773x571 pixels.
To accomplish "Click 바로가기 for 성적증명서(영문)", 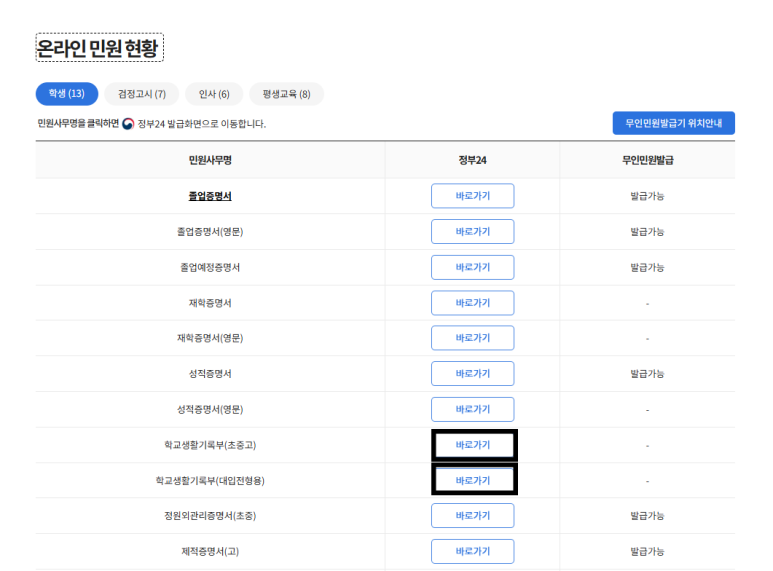I will pyautogui.click(x=472, y=409).
